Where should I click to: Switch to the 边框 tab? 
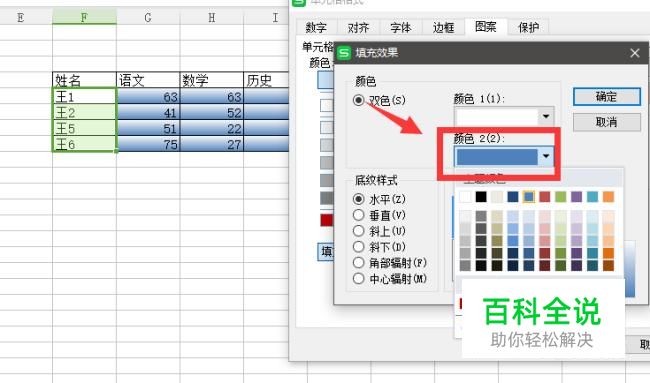pyautogui.click(x=443, y=28)
